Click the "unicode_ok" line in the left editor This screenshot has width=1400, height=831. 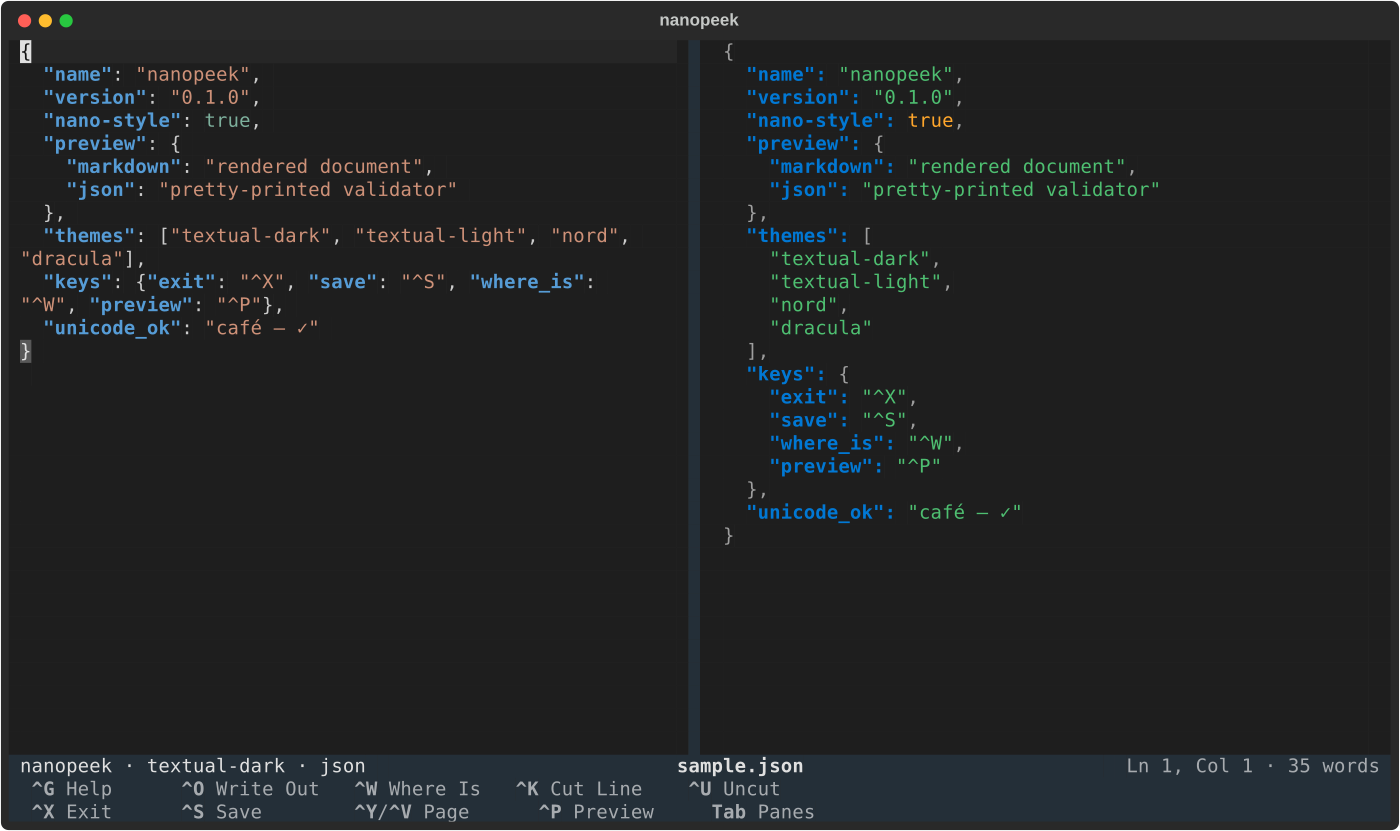(x=181, y=328)
